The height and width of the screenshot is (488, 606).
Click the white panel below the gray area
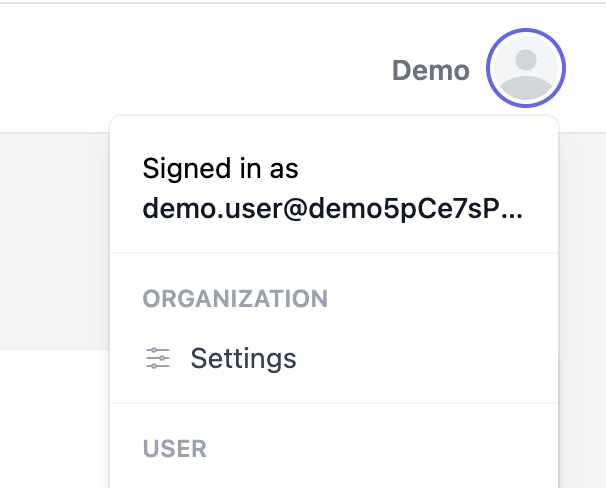(x=55, y=420)
